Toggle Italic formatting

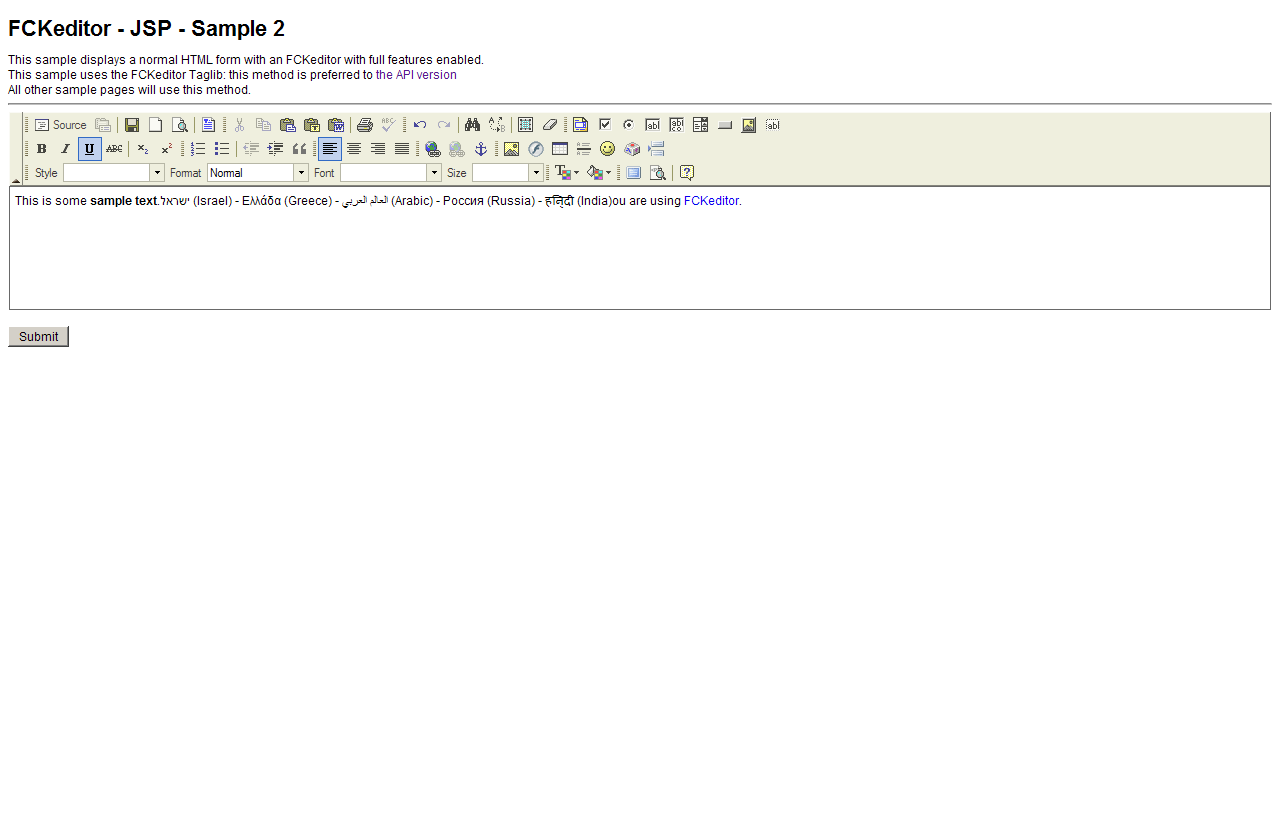pos(66,149)
